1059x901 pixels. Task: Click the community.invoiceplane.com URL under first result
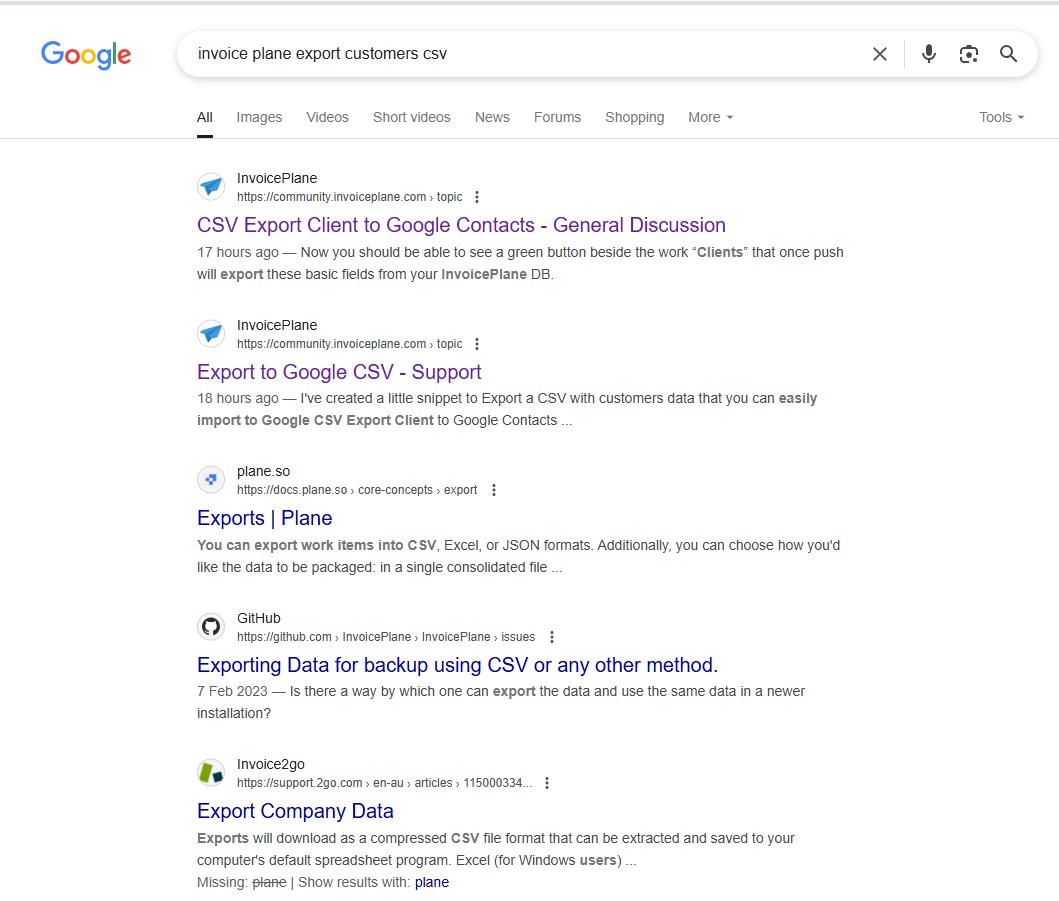point(350,197)
